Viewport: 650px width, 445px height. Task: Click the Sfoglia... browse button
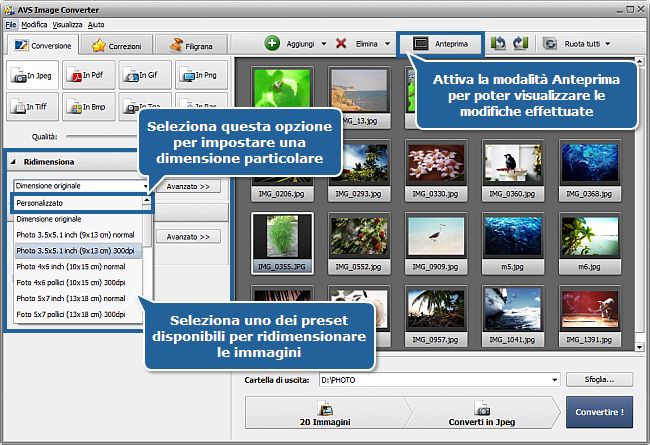(x=599, y=379)
